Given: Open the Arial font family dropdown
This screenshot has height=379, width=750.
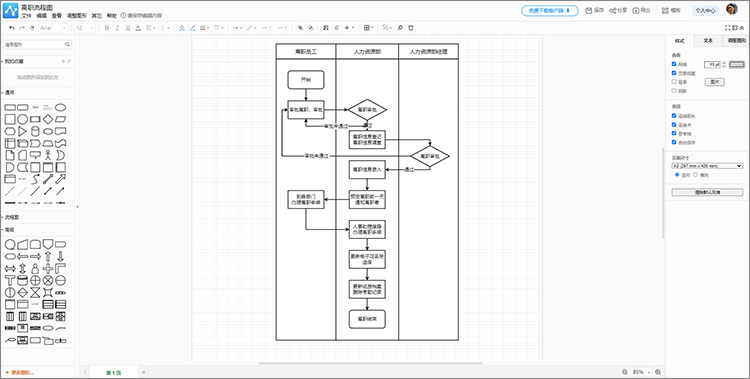Looking at the screenshot, I should click(x=53, y=28).
